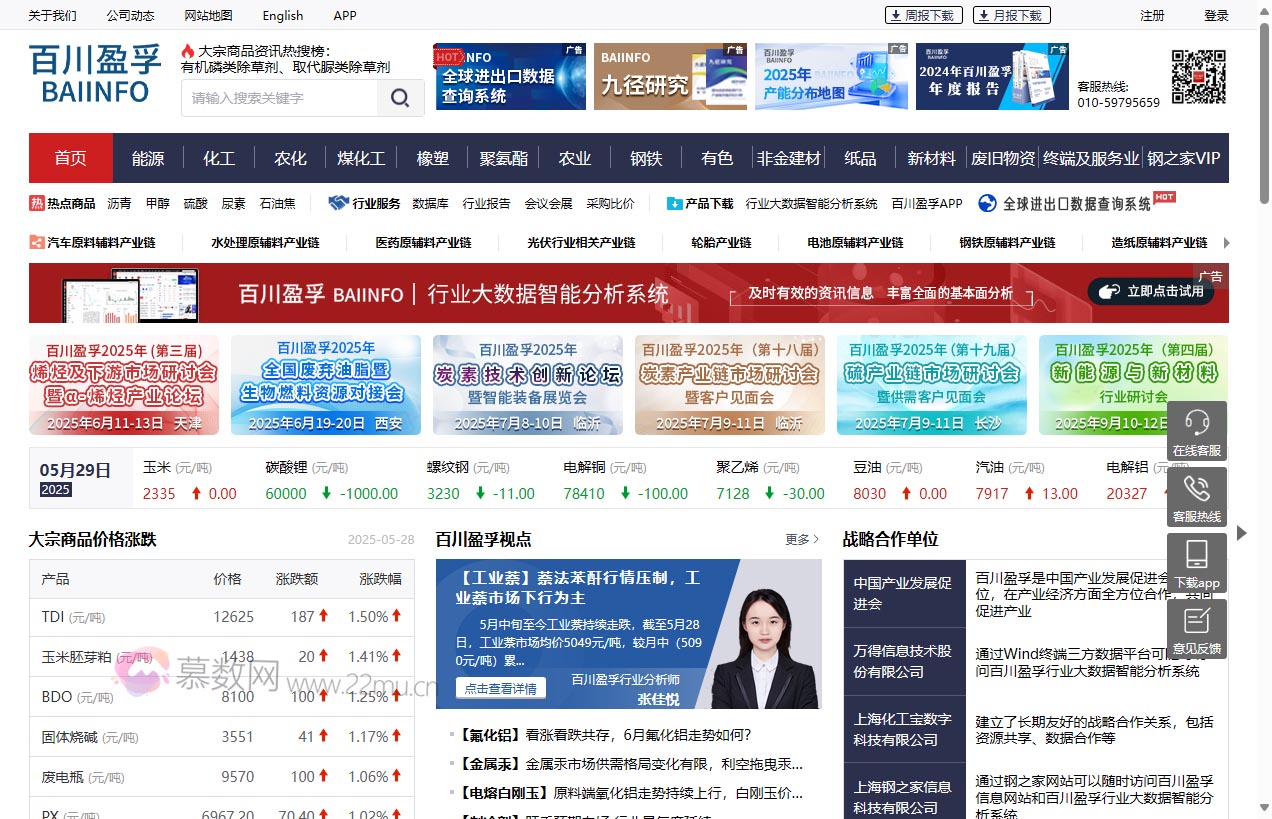Click the search magnifier icon
This screenshot has width=1272, height=819.
400,97
